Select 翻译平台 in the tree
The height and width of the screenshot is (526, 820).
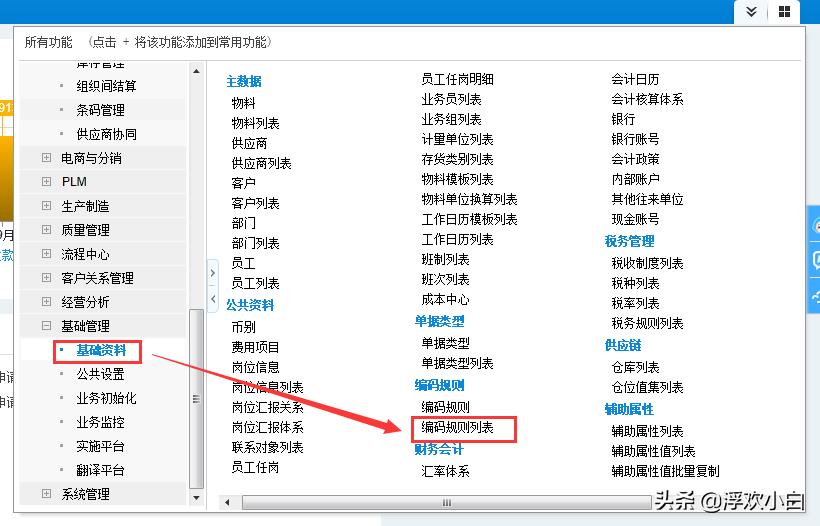[100, 471]
